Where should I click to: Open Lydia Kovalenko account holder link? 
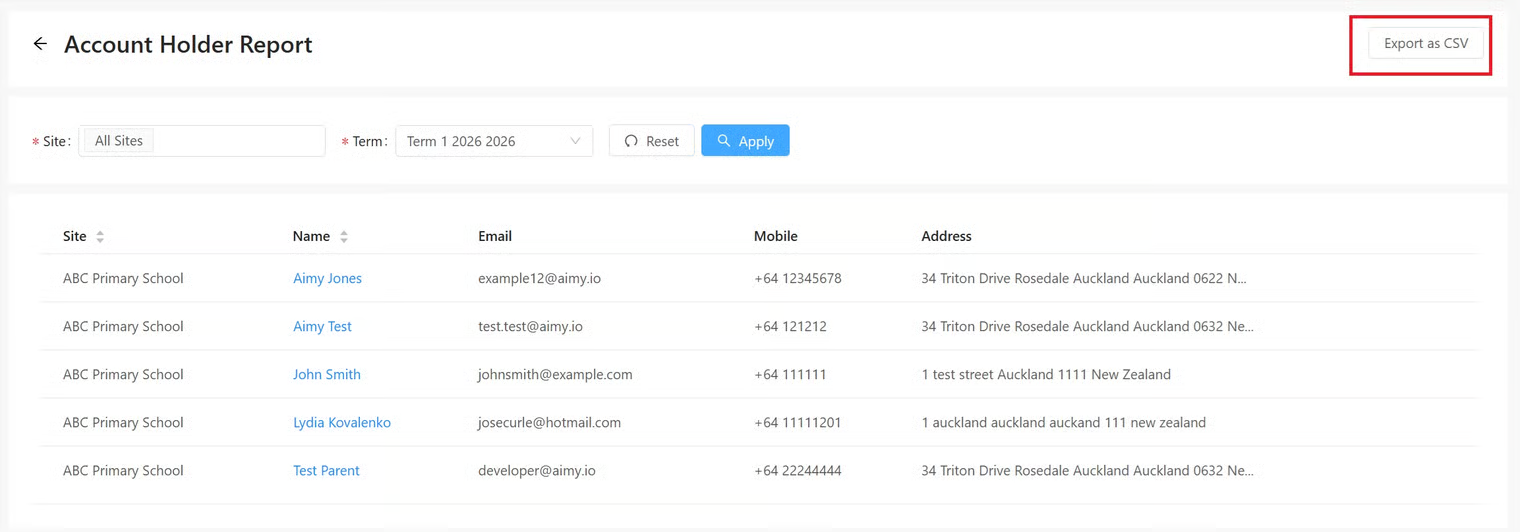coord(341,422)
